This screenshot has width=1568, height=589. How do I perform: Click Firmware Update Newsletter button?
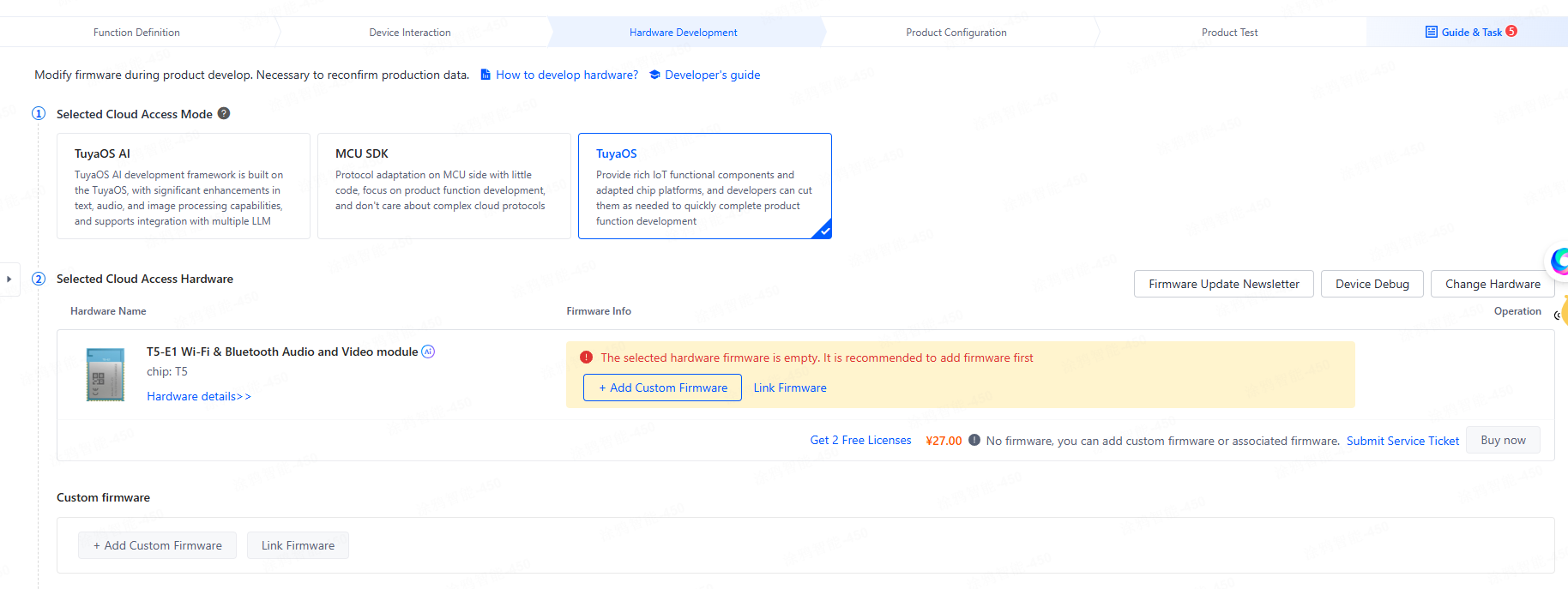click(1224, 284)
